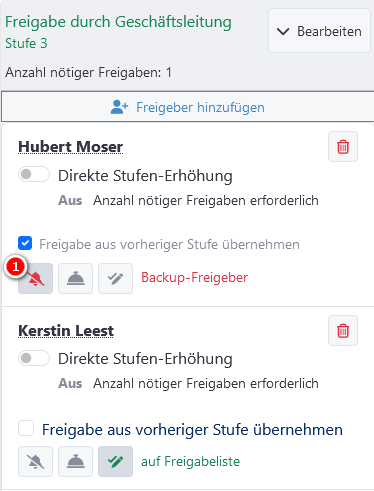Click the pencil check icon for Hubert Moser

click(x=115, y=278)
